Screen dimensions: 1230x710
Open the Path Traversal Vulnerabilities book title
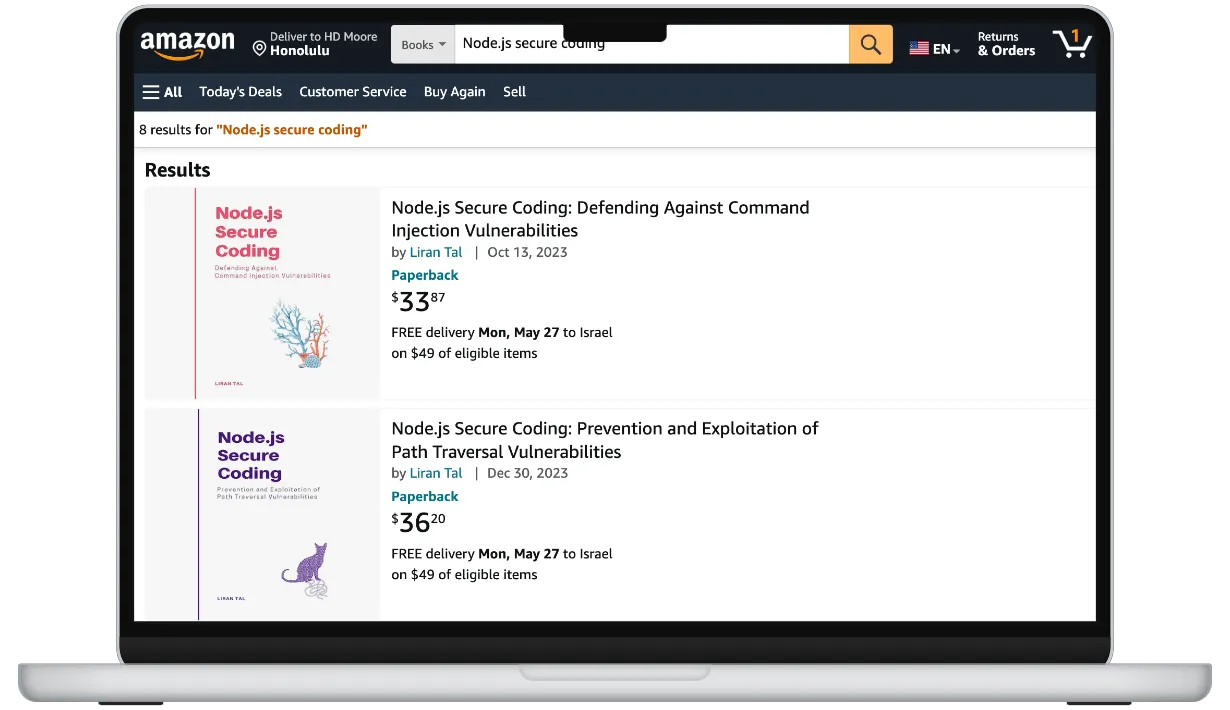coord(605,440)
